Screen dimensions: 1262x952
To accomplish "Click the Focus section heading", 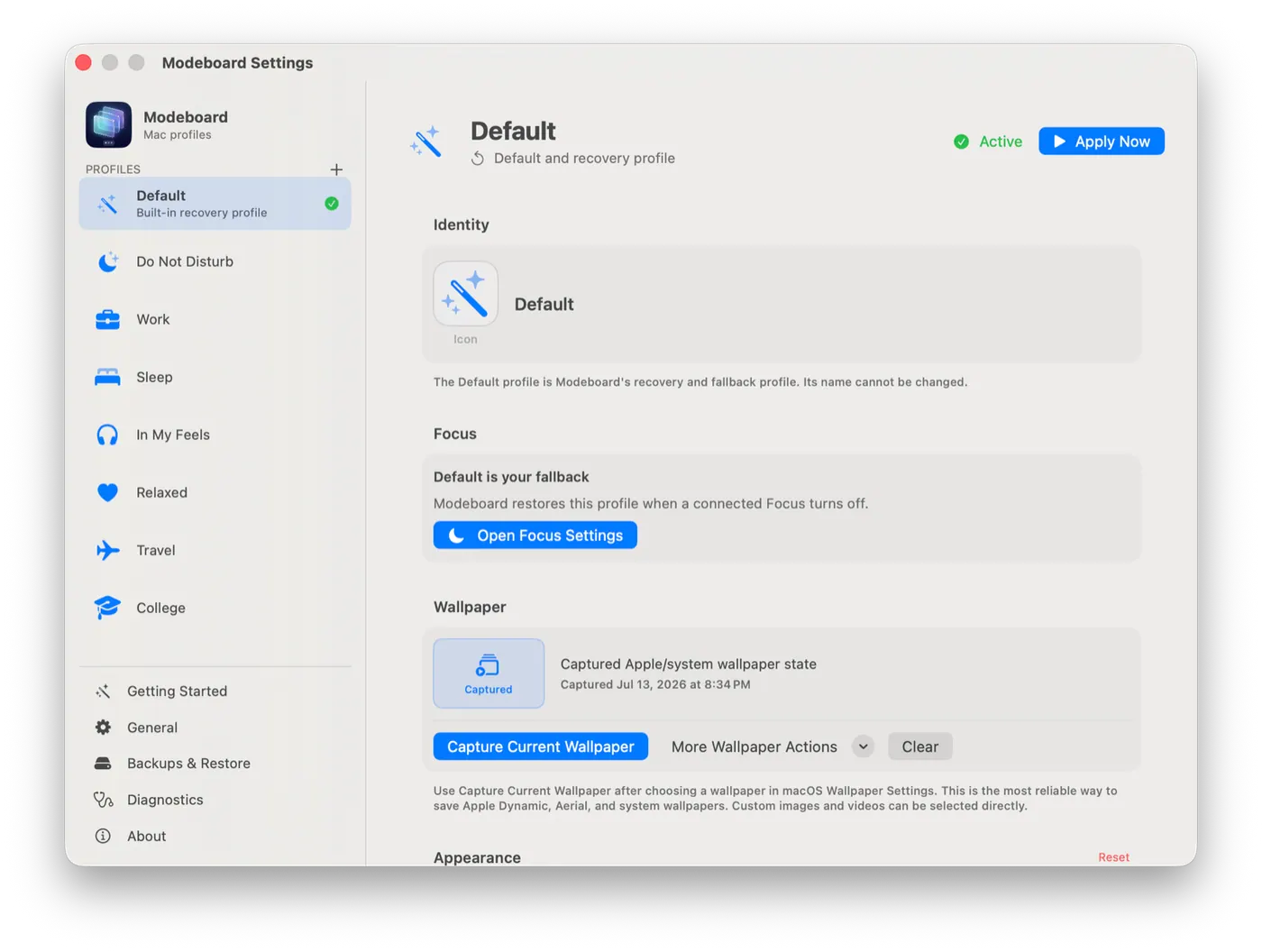I will click(455, 434).
